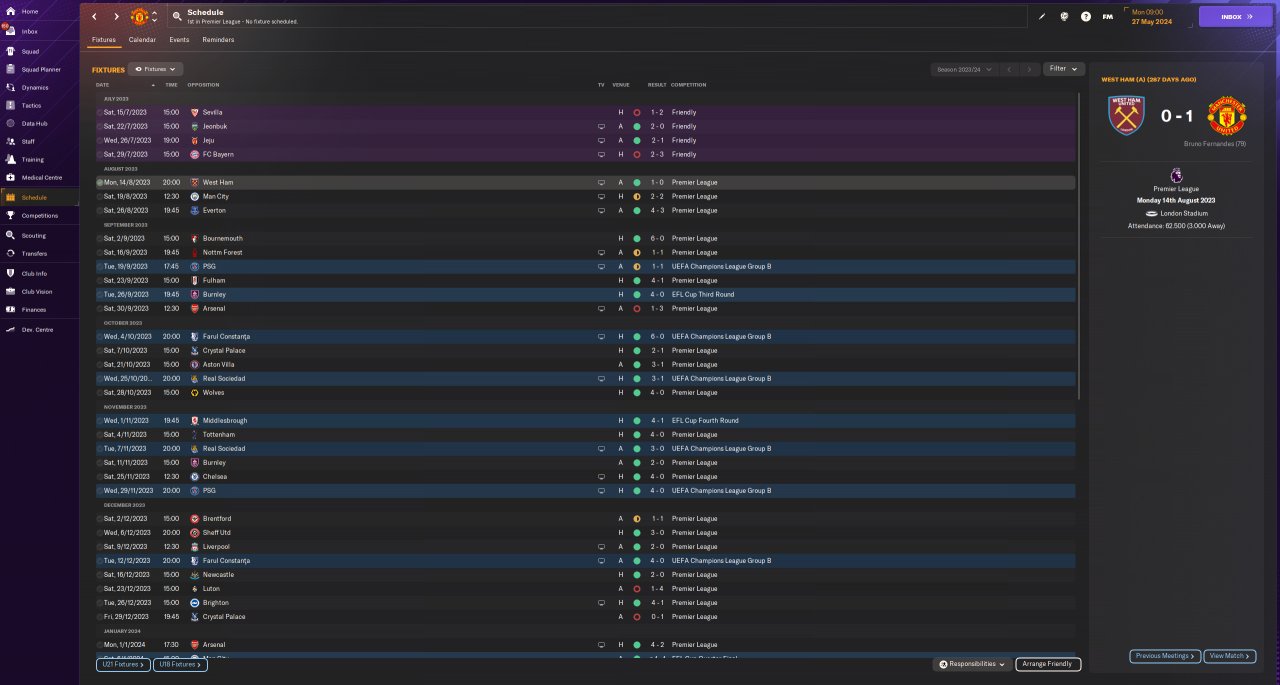Switch to the Calendar tab
The width and height of the screenshot is (1280, 685).
pos(142,40)
